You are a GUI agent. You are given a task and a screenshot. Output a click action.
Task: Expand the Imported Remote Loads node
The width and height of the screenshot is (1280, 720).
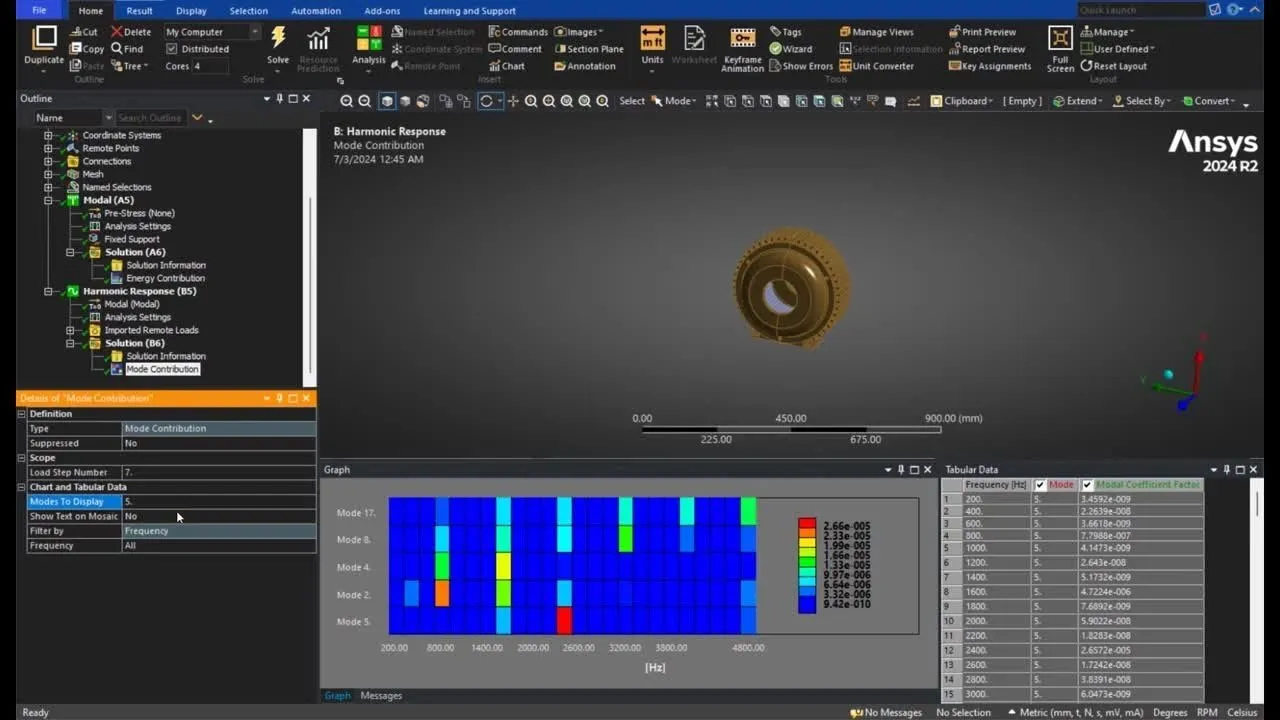point(70,330)
